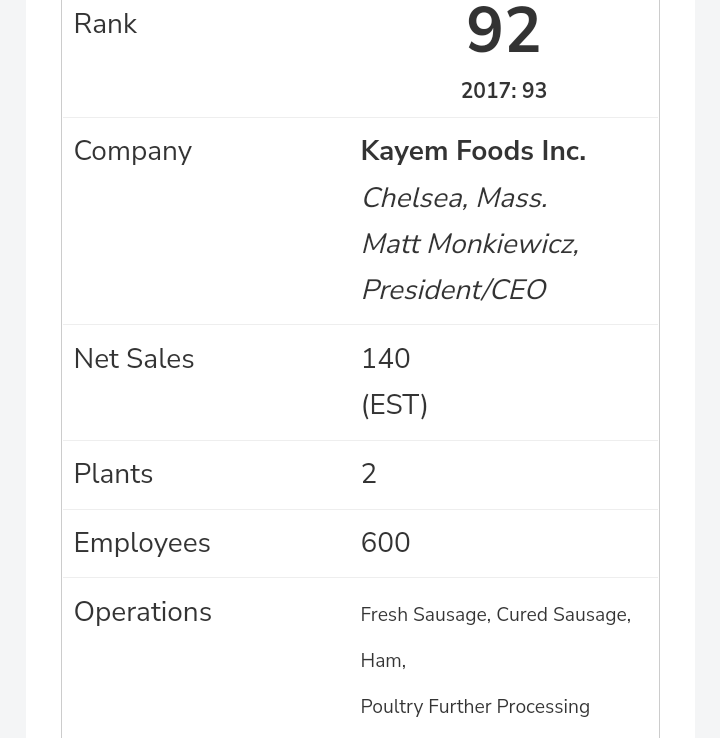The height and width of the screenshot is (738, 720).
Task: Click the plants value 2
Action: pos(368,474)
